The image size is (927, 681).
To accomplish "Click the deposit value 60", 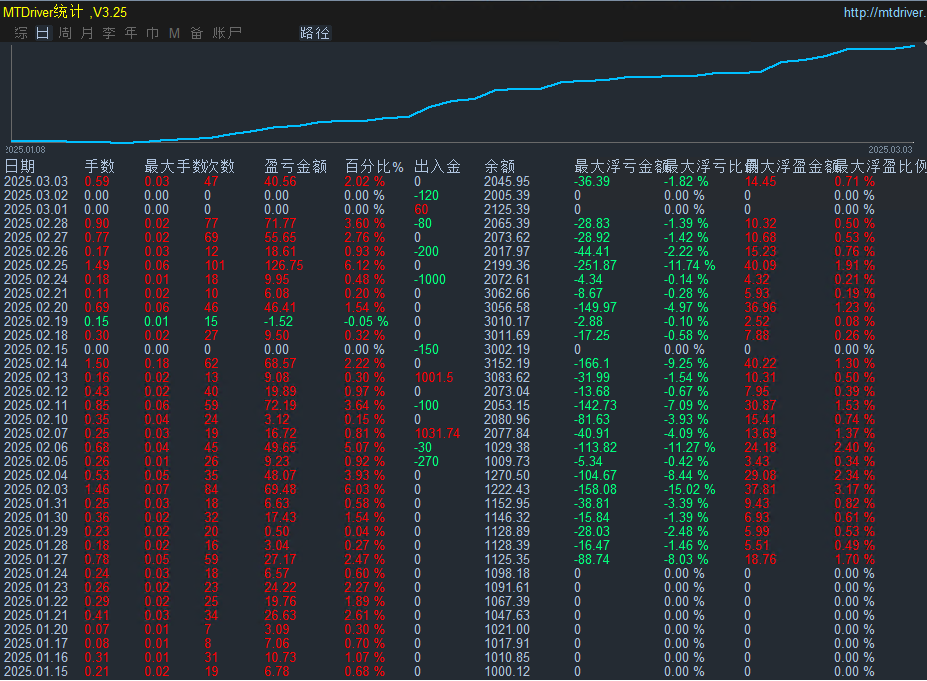I will point(422,209).
